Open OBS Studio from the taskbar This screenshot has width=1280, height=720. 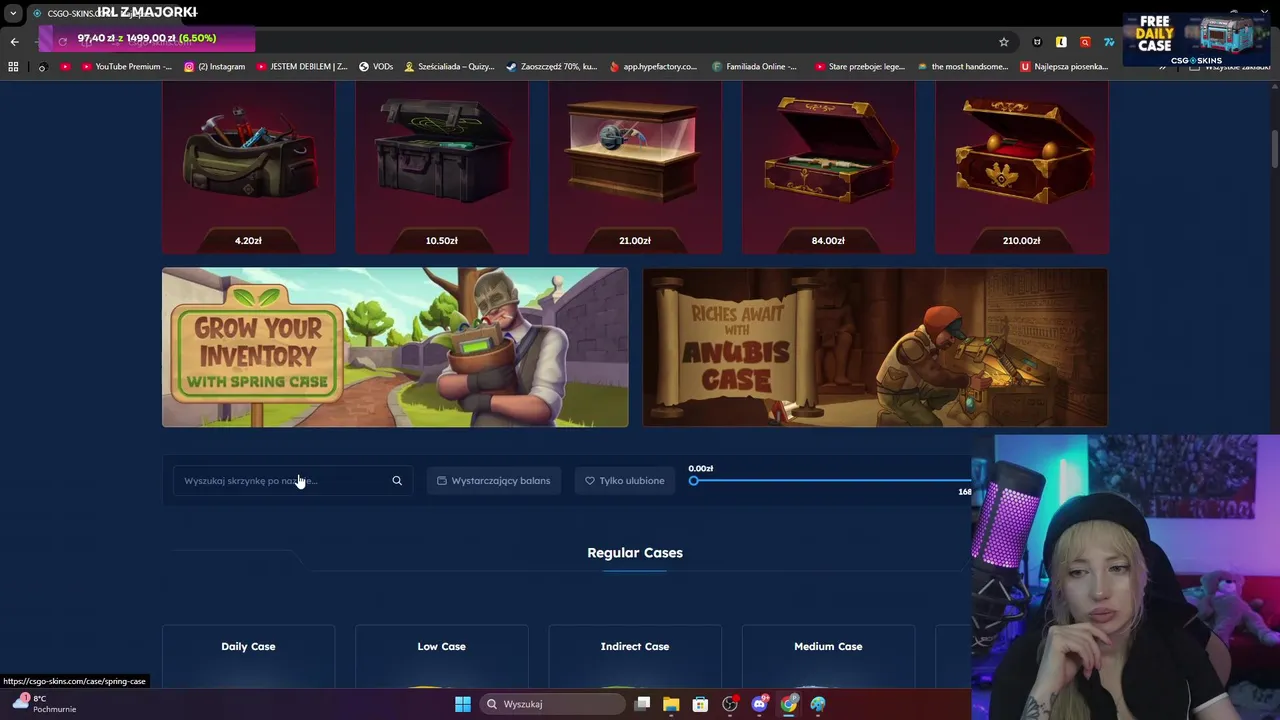click(730, 704)
